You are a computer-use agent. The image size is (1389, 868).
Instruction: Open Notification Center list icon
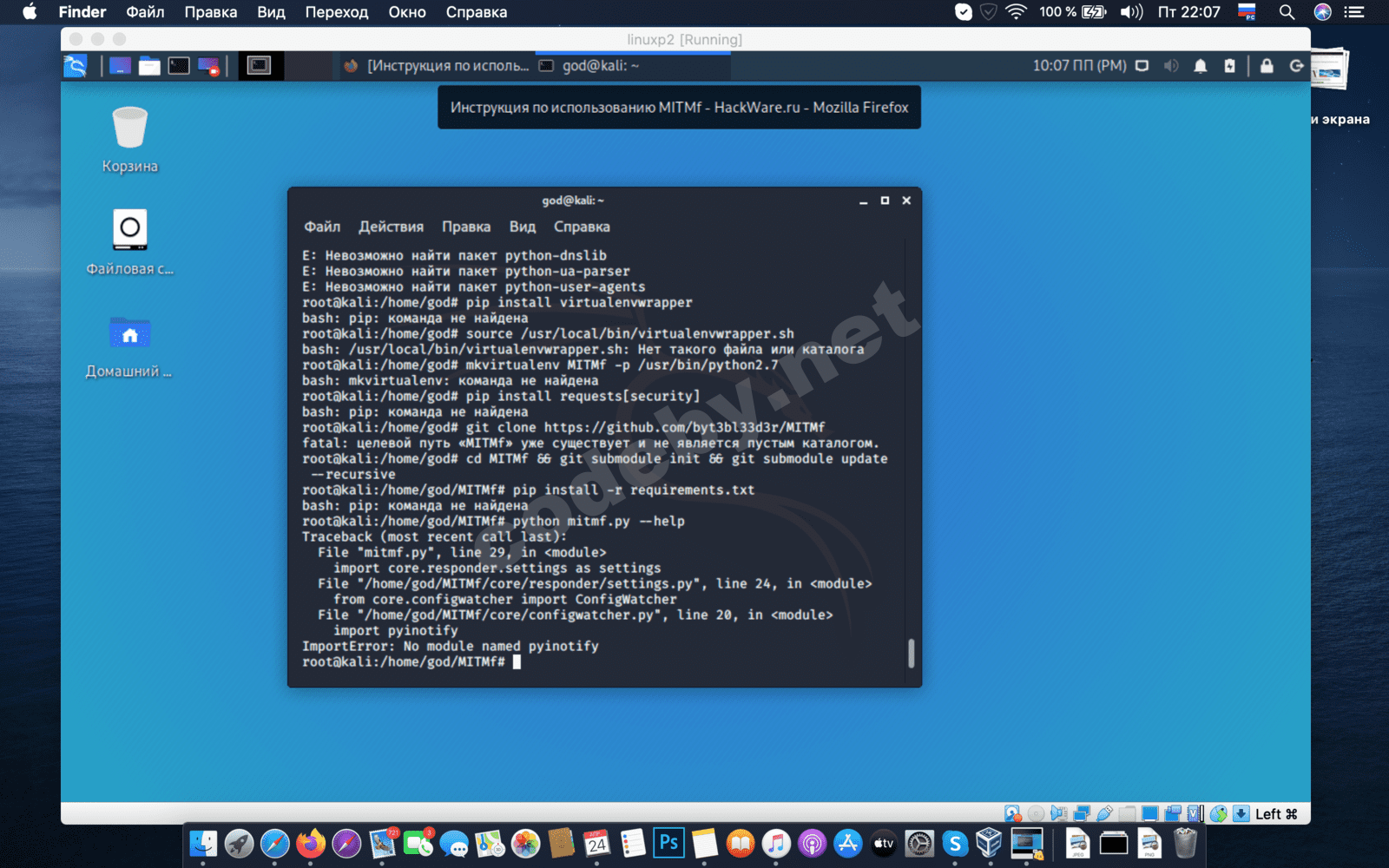[1353, 12]
